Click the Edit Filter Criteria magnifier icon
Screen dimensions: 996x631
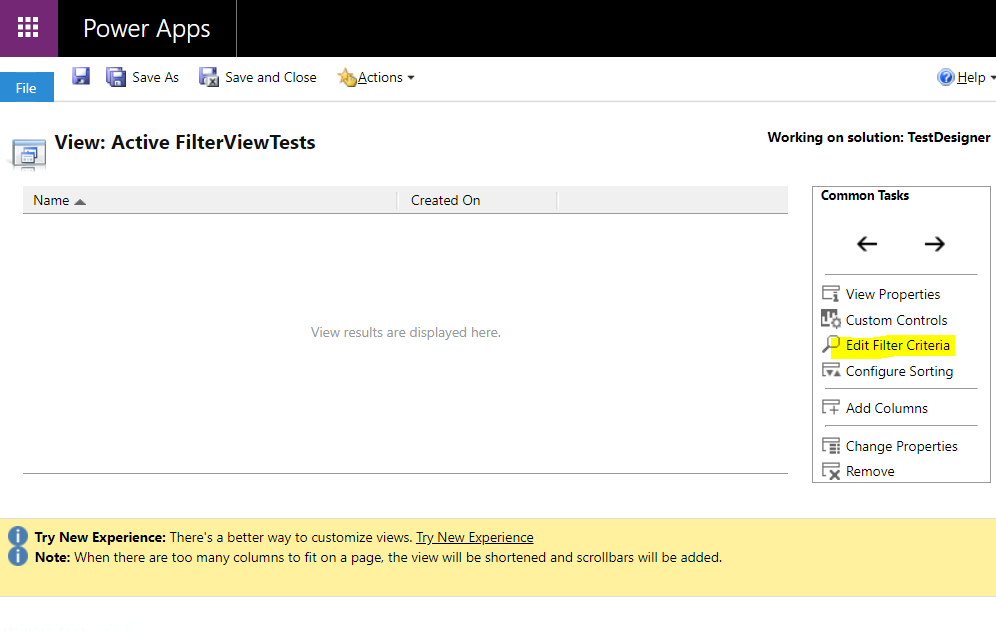(x=831, y=344)
